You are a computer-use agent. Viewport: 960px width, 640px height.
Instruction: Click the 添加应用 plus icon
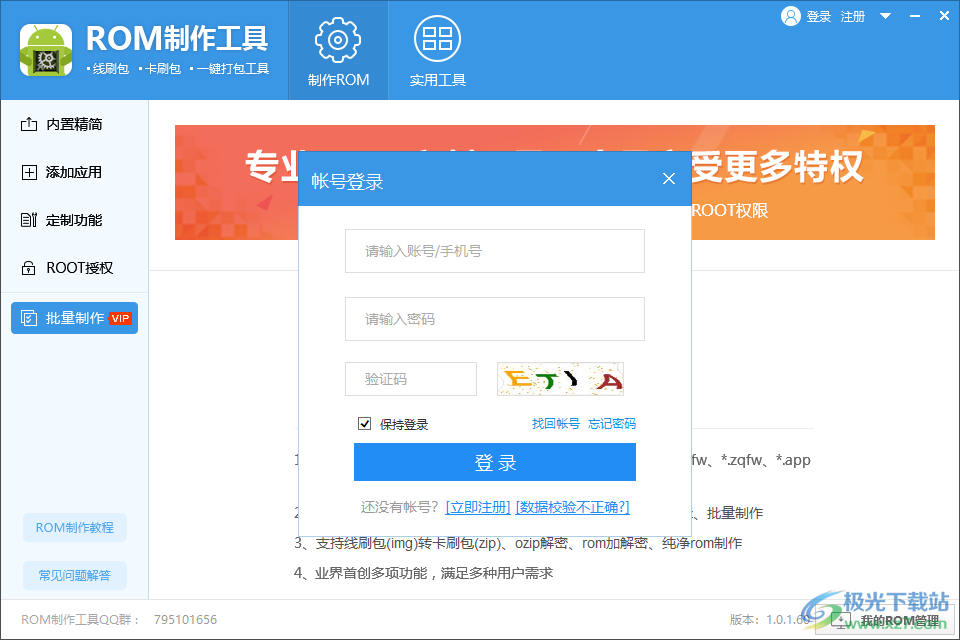29,172
